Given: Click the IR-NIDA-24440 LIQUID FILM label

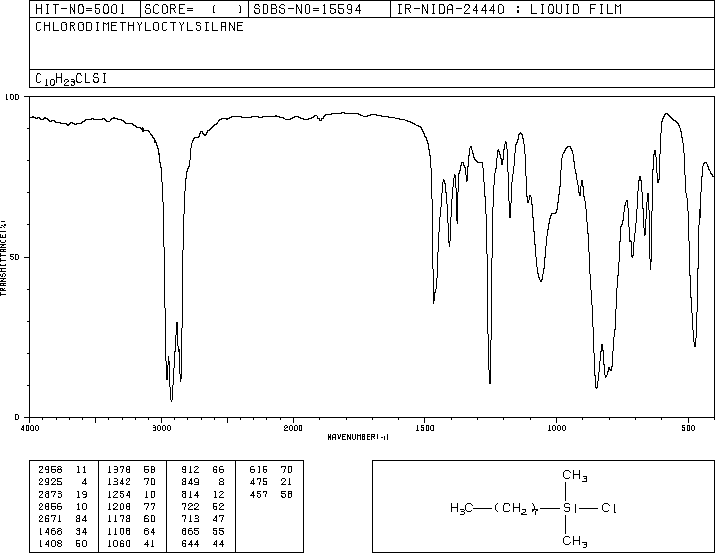Looking at the screenshot, I should click(x=509, y=9).
